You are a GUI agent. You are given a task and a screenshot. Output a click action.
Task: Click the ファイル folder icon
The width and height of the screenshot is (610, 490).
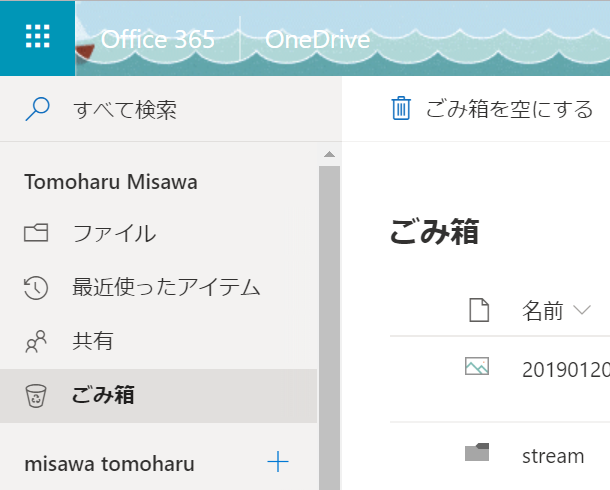pos(36,233)
